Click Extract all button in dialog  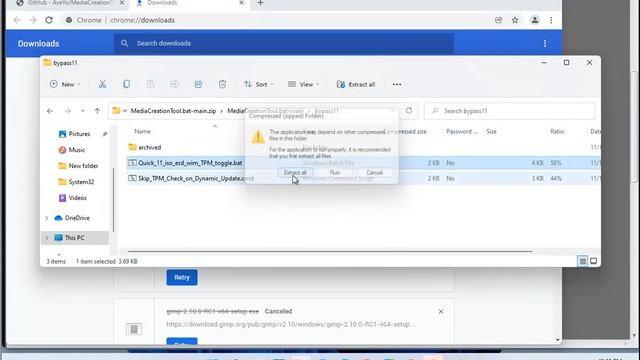pos(295,173)
